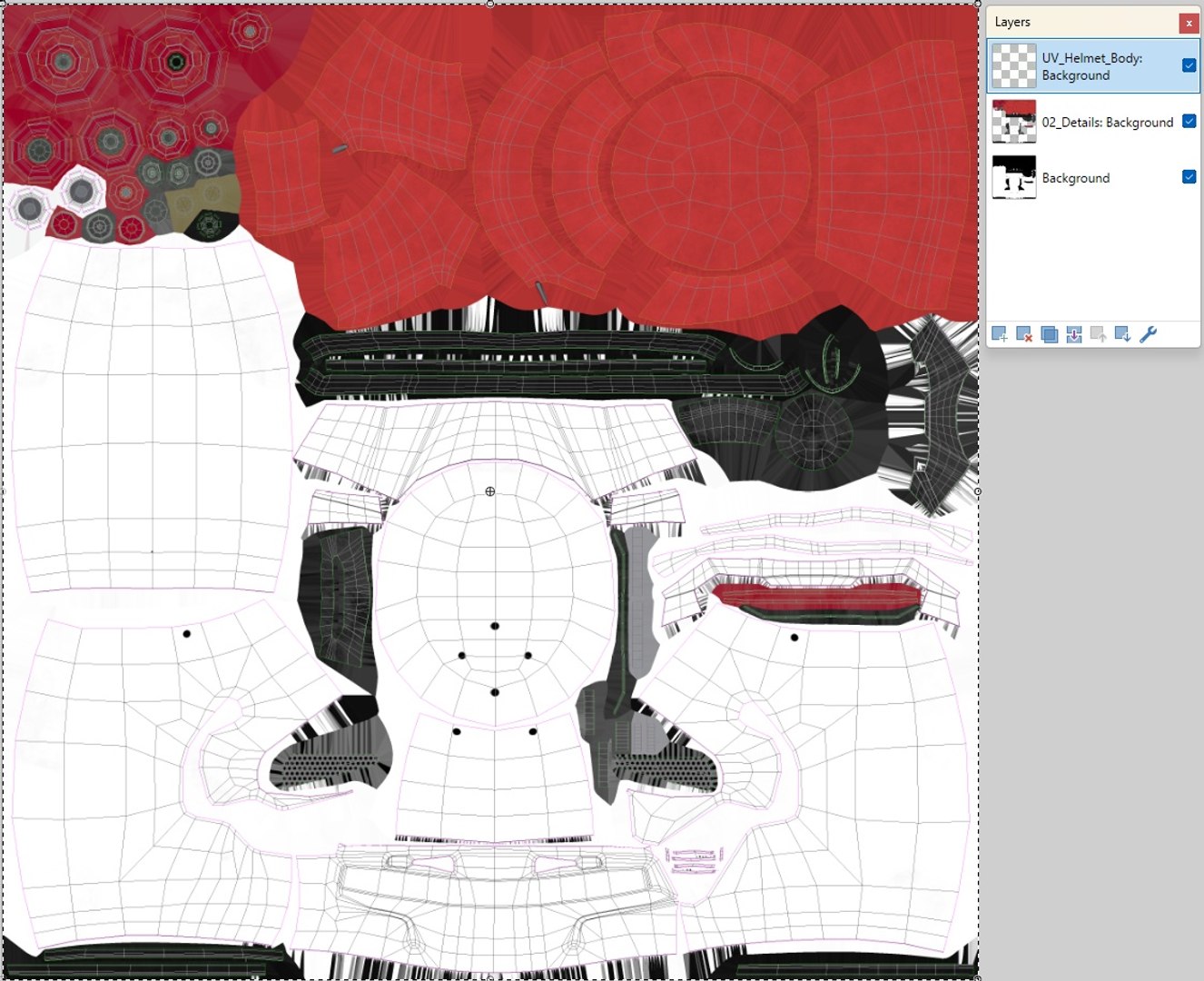
Task: Move layer down icon
Action: 1122,334
